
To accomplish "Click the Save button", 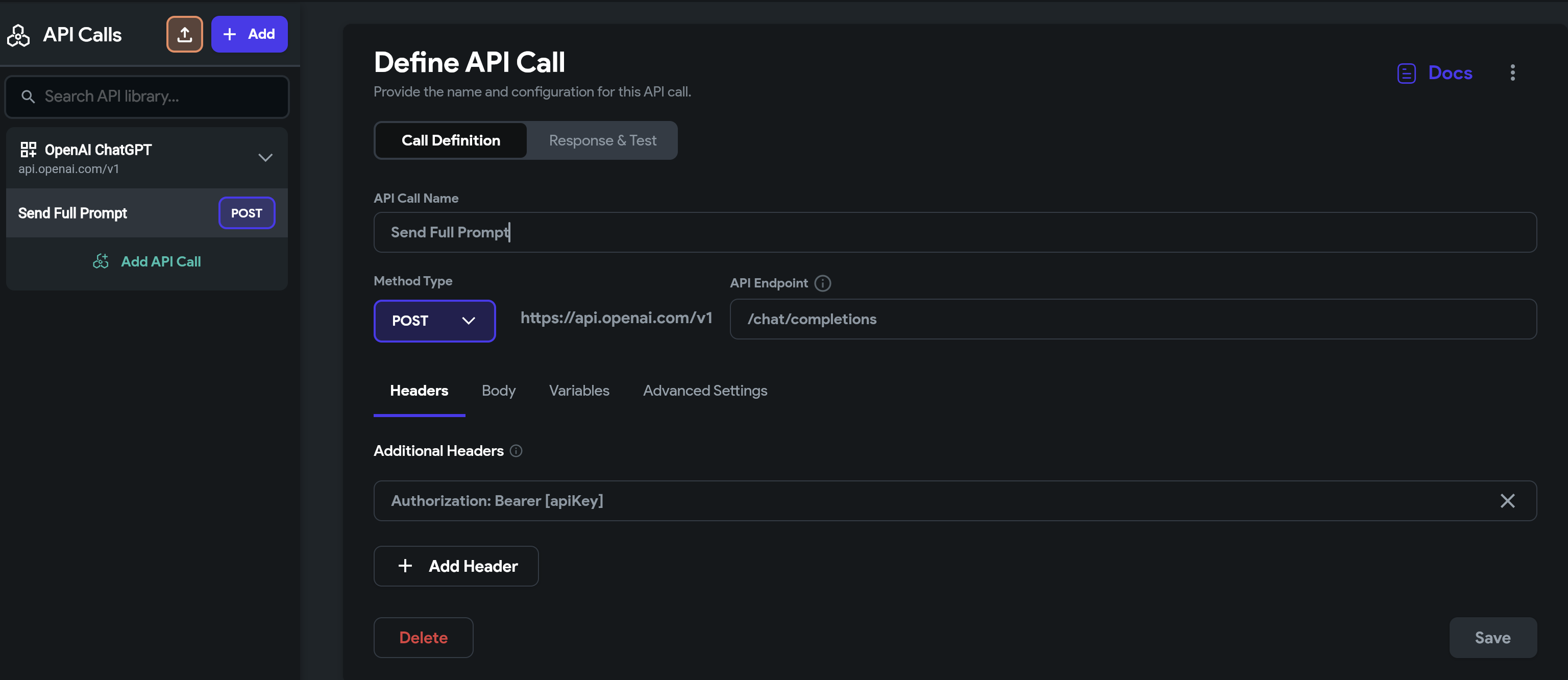I will point(1492,638).
